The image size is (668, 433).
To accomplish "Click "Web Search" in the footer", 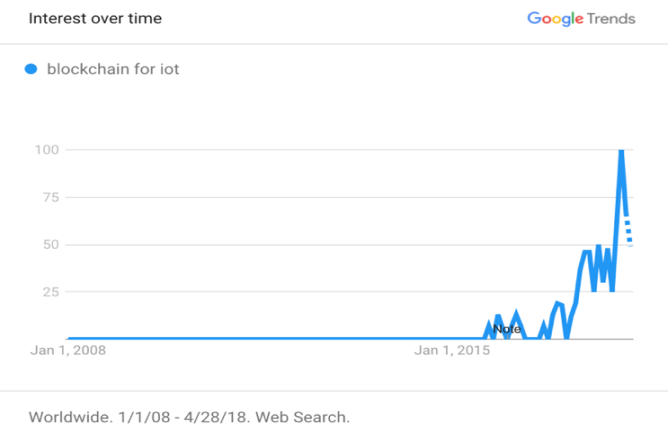I will [x=300, y=416].
